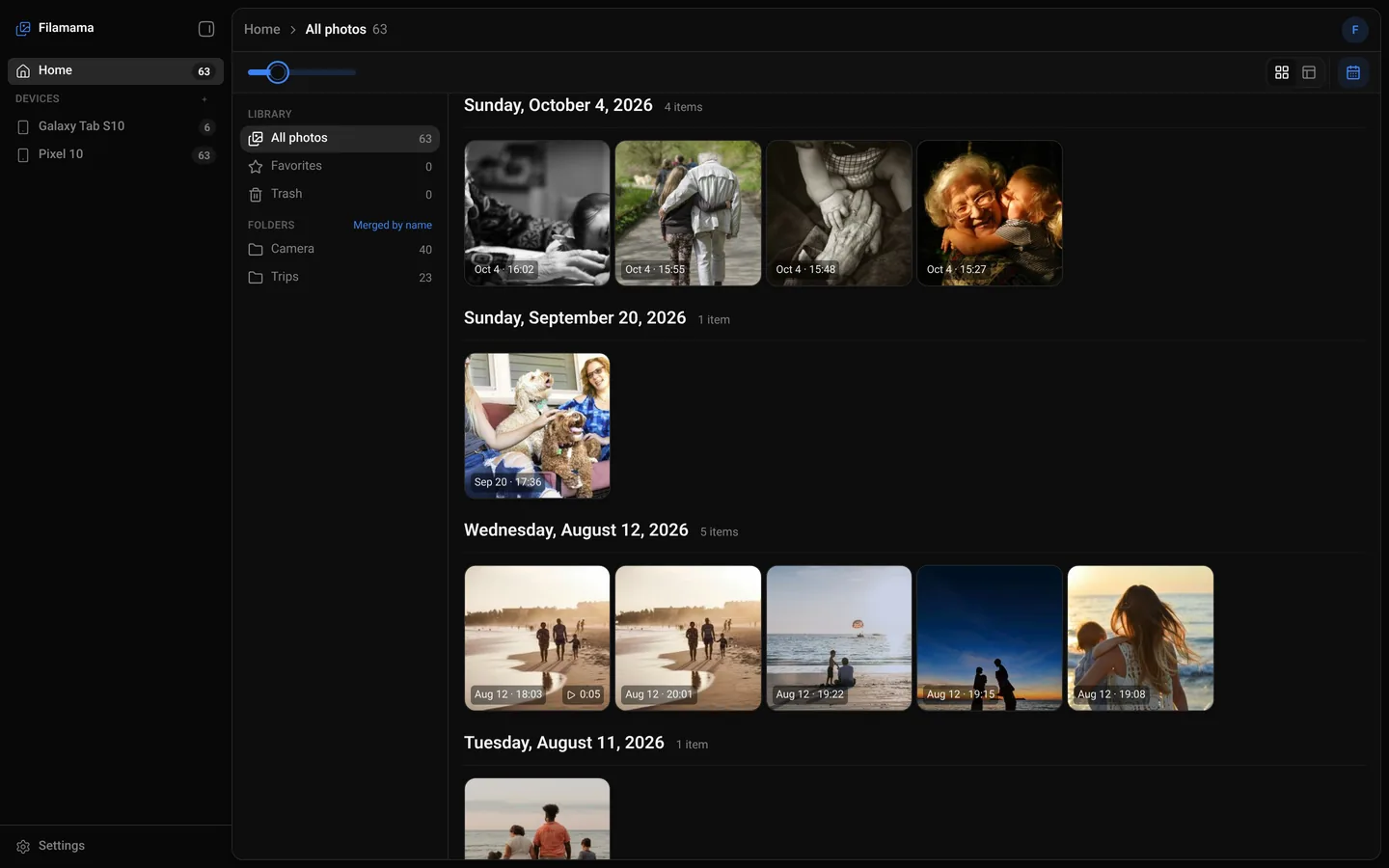Image resolution: width=1389 pixels, height=868 pixels.
Task: Select Galaxy Tab S10 device
Action: pyautogui.click(x=116, y=126)
